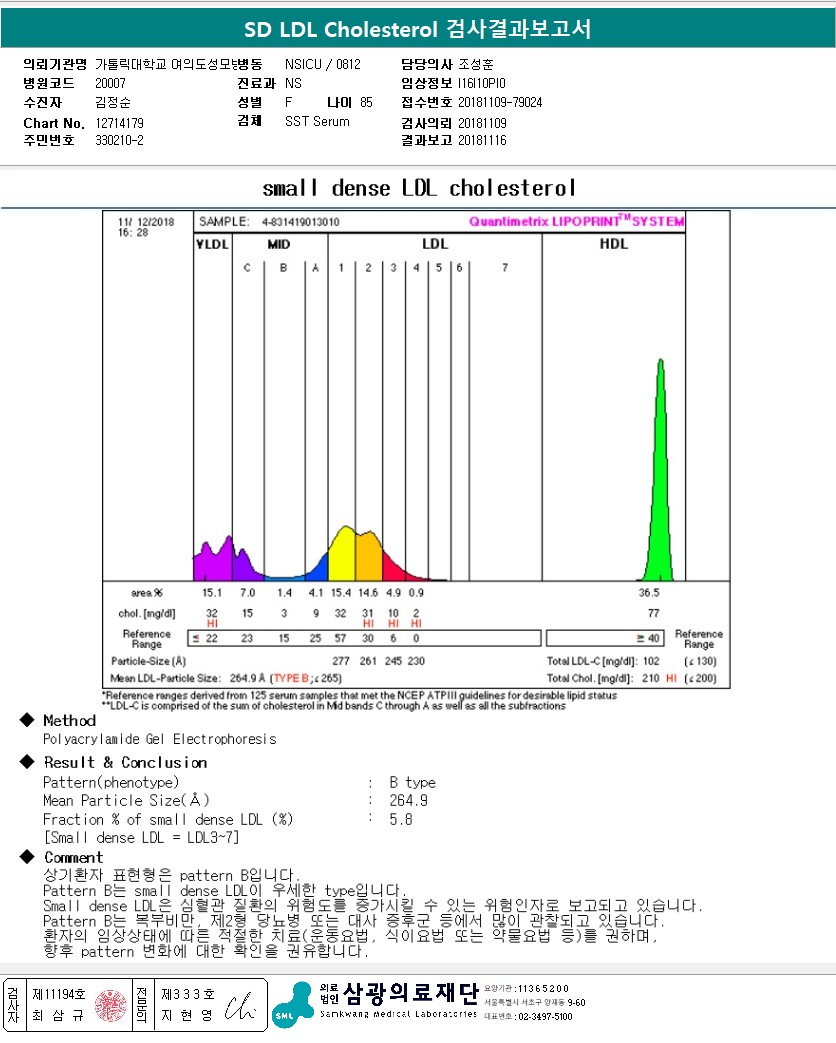Image resolution: width=836 pixels, height=1043 pixels.
Task: Select VLDL area % value 15.1
Action: (x=212, y=593)
